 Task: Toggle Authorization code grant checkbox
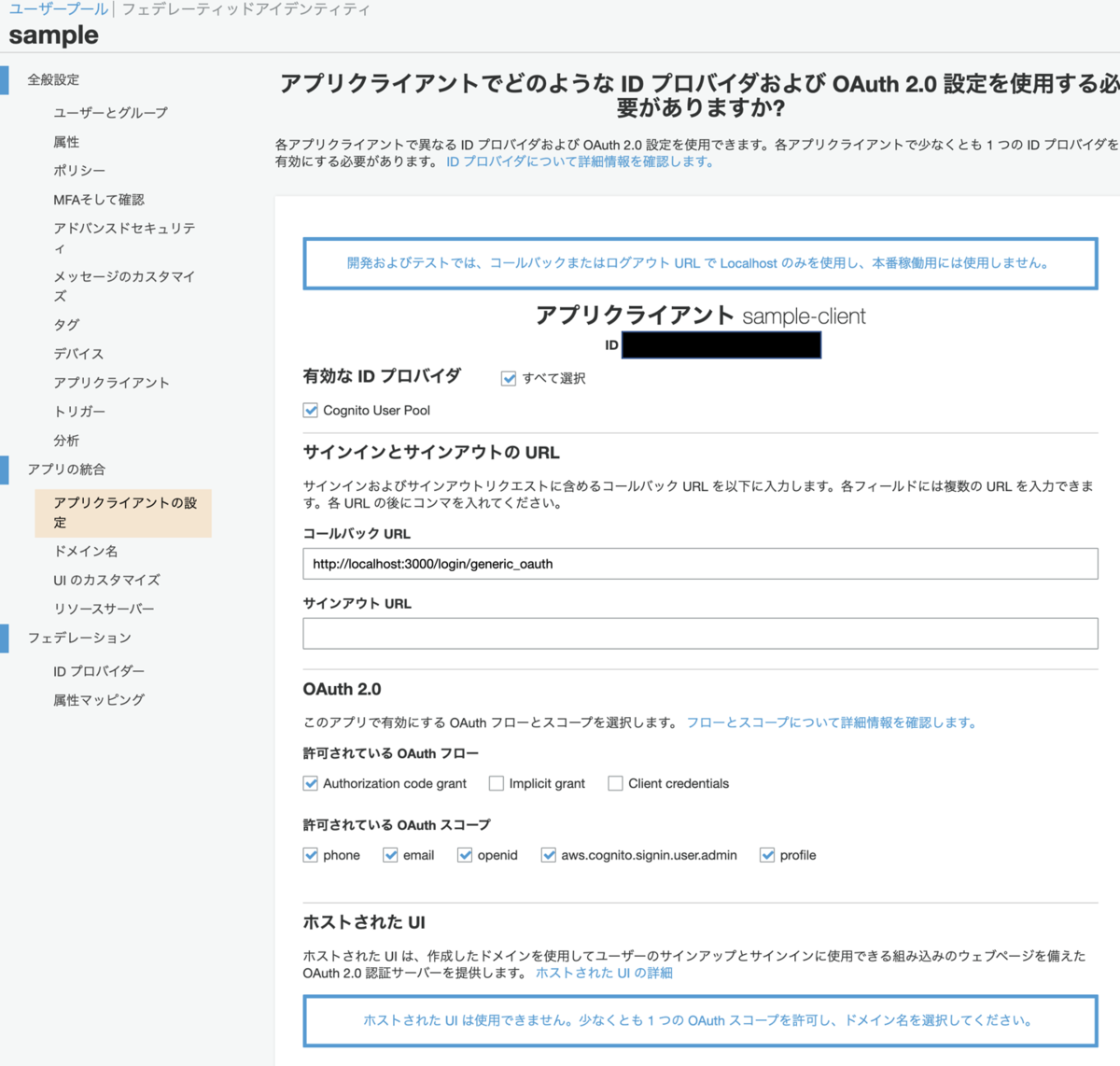click(311, 783)
